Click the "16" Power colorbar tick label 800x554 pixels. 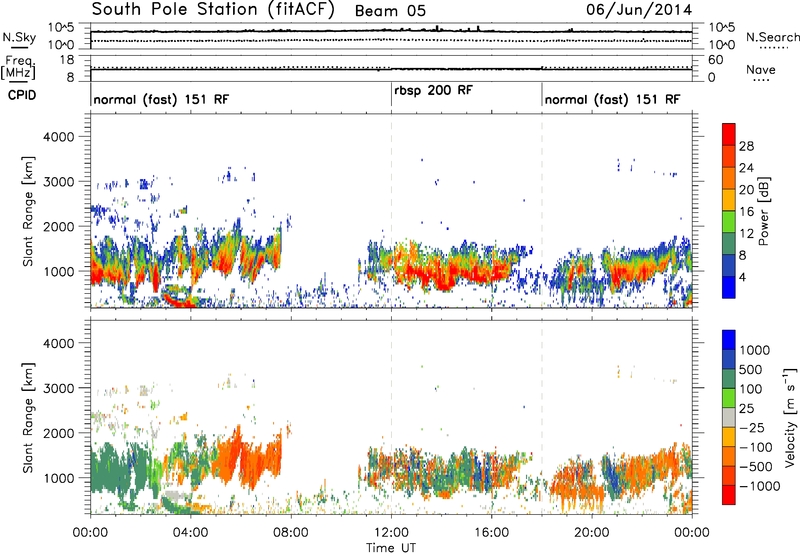coord(746,212)
